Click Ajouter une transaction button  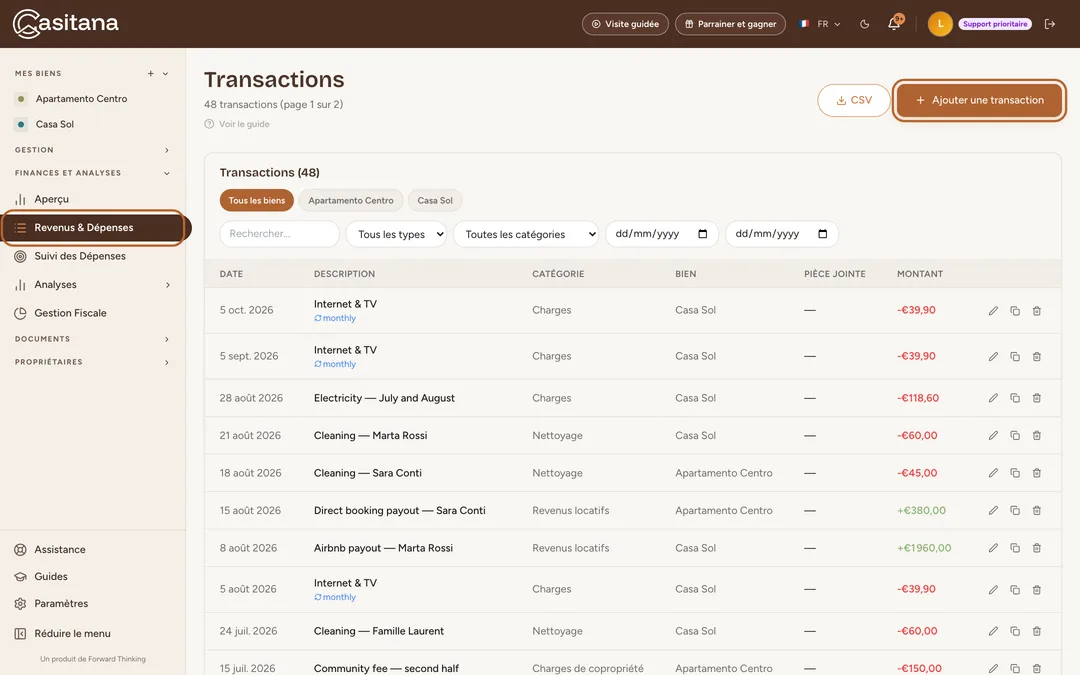coord(979,101)
